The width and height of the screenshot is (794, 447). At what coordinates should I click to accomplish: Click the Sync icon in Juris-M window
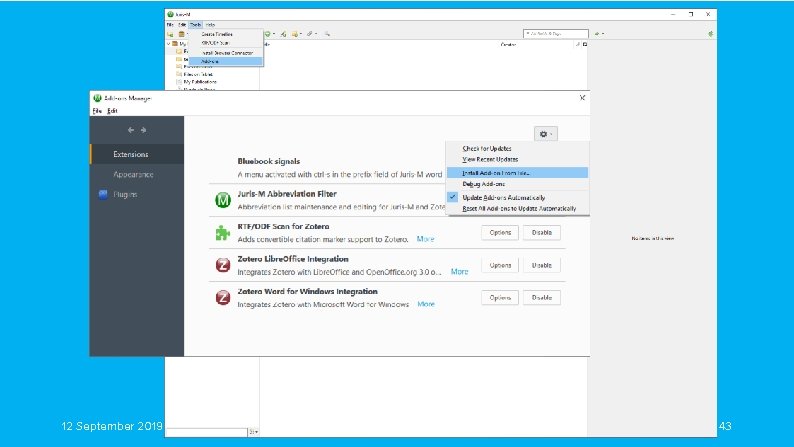pos(710,34)
